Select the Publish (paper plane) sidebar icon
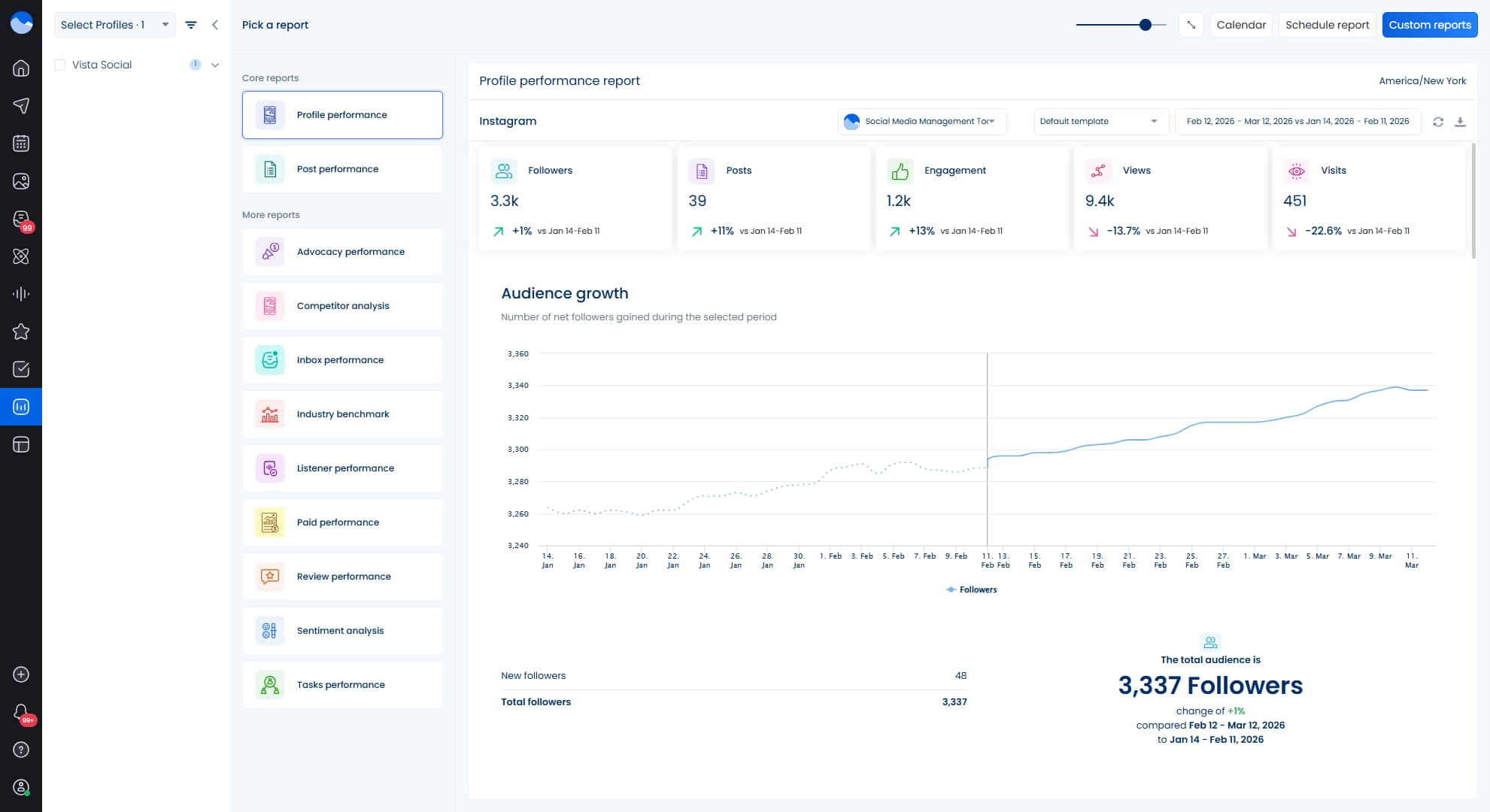 [x=21, y=105]
